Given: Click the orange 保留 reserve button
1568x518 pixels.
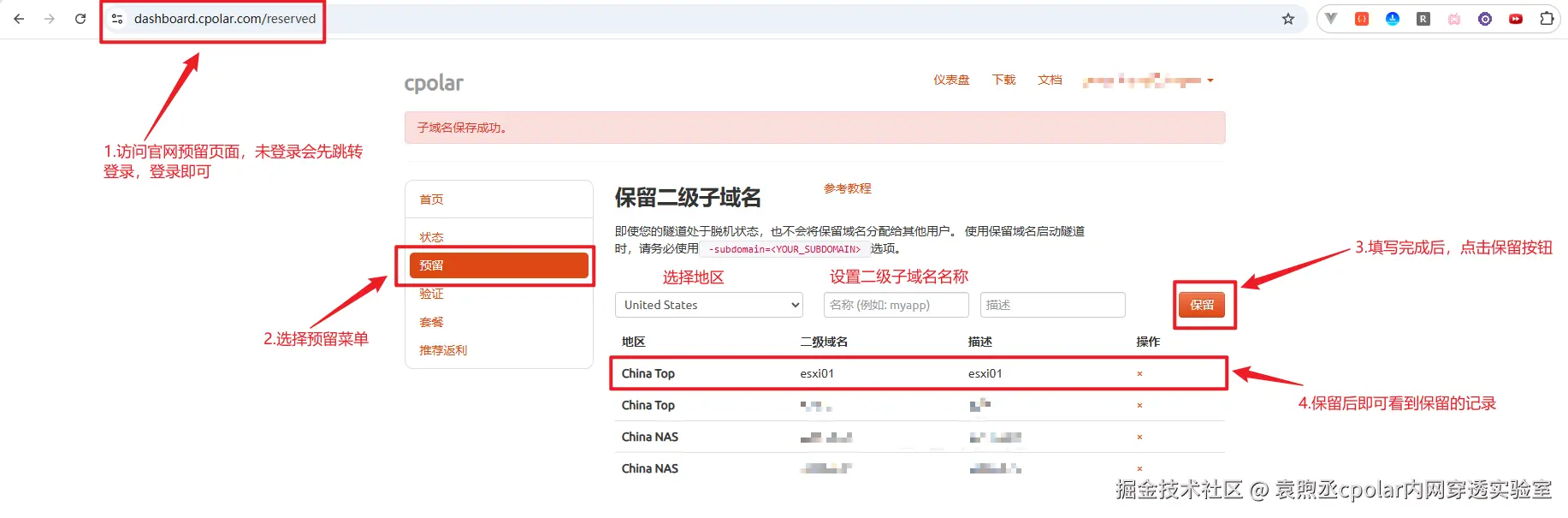Looking at the screenshot, I should (x=1202, y=305).
